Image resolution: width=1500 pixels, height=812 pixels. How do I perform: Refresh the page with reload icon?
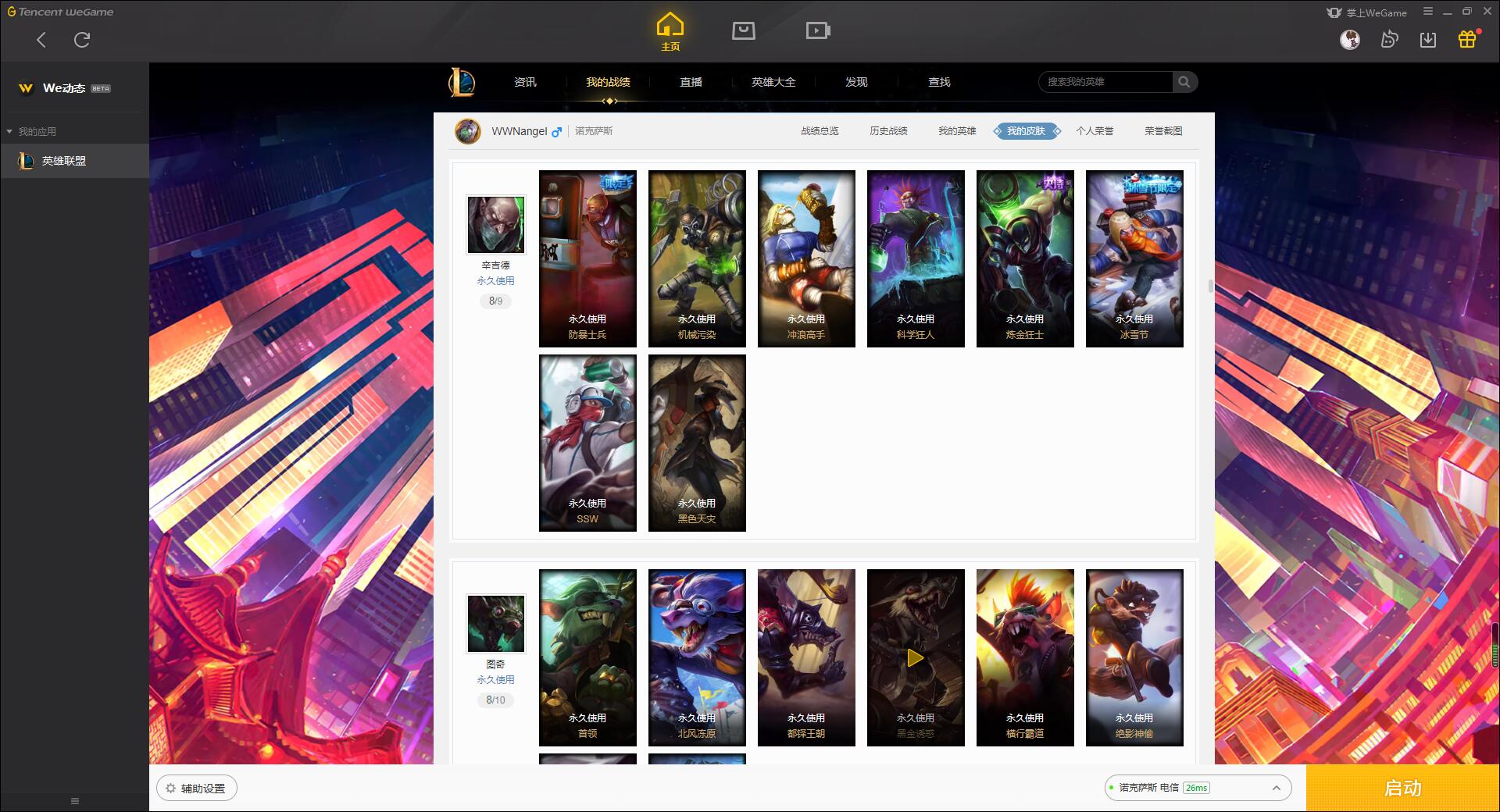pyautogui.click(x=82, y=40)
